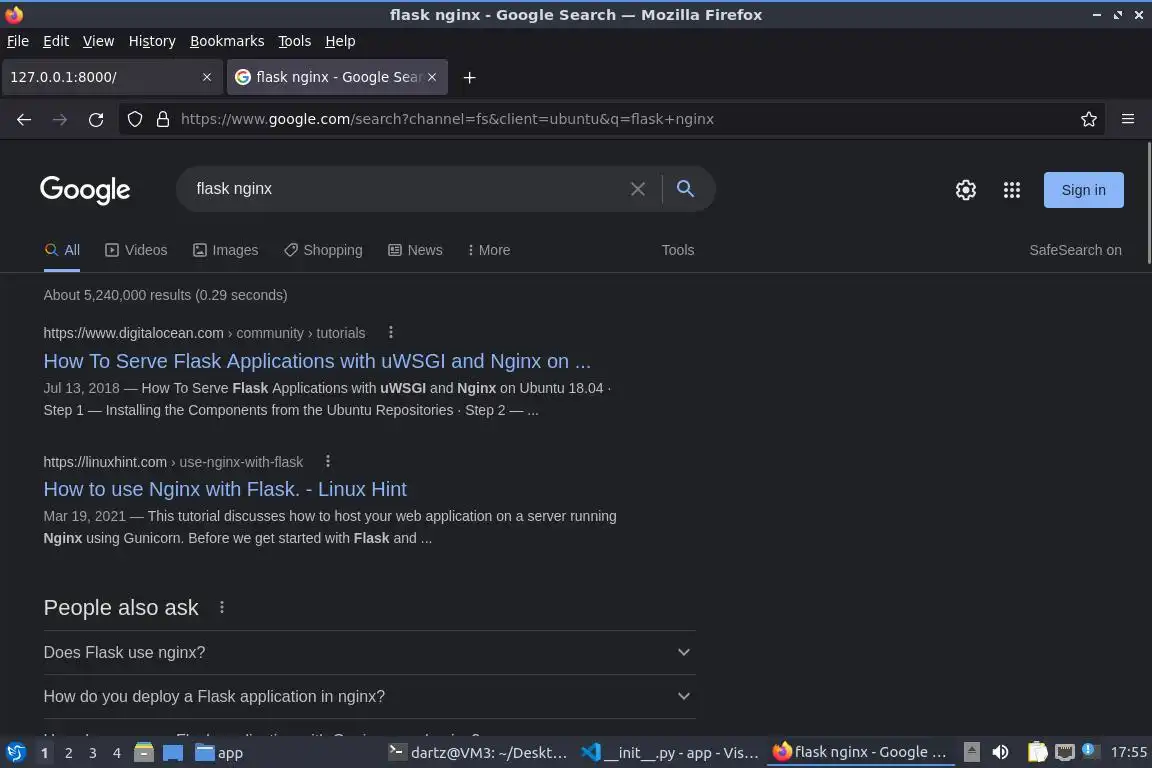Click the linuxhint.com breadcrumb URL
1152x768 pixels.
point(173,462)
